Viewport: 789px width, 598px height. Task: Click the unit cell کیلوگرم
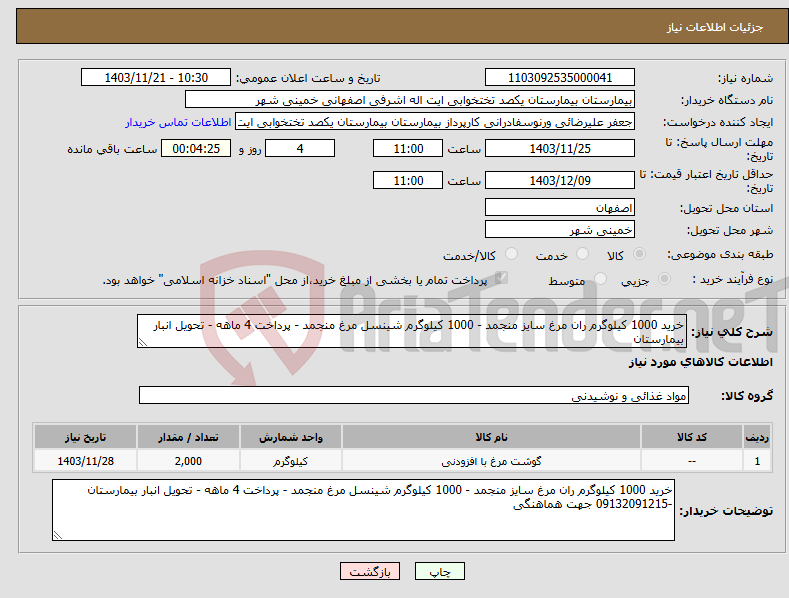[291, 461]
